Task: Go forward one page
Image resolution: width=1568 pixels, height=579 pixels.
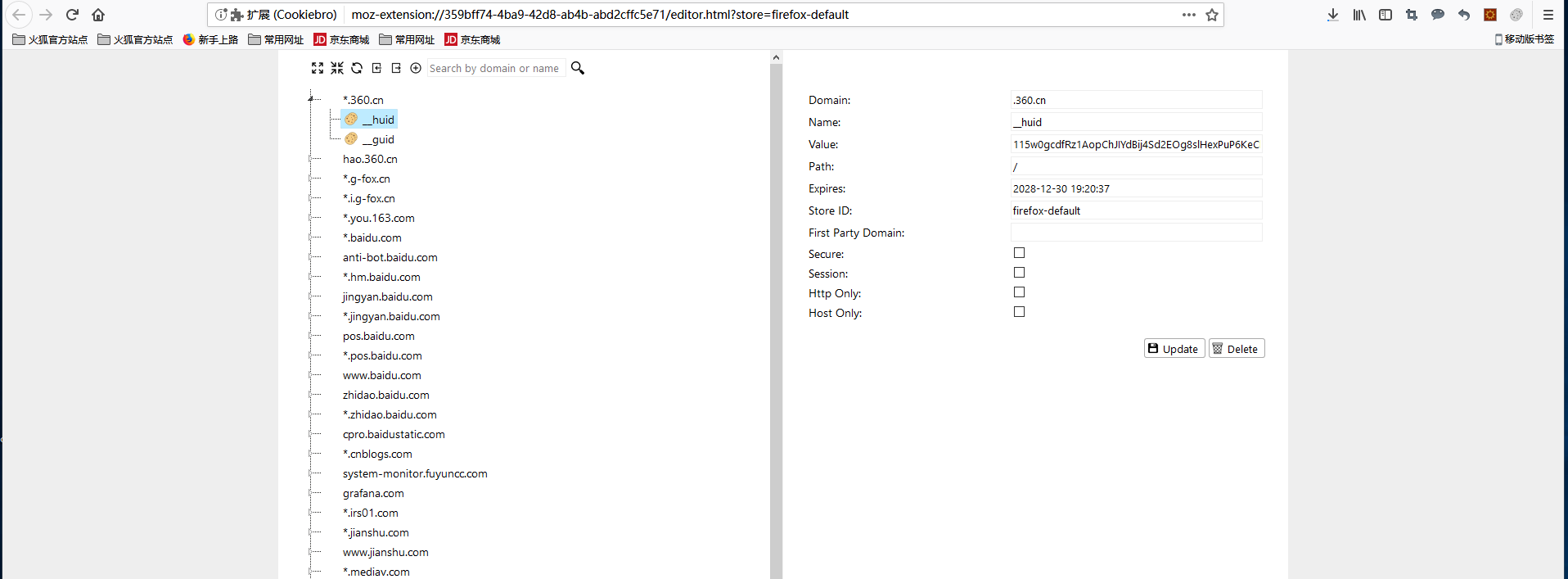Action: tap(46, 15)
